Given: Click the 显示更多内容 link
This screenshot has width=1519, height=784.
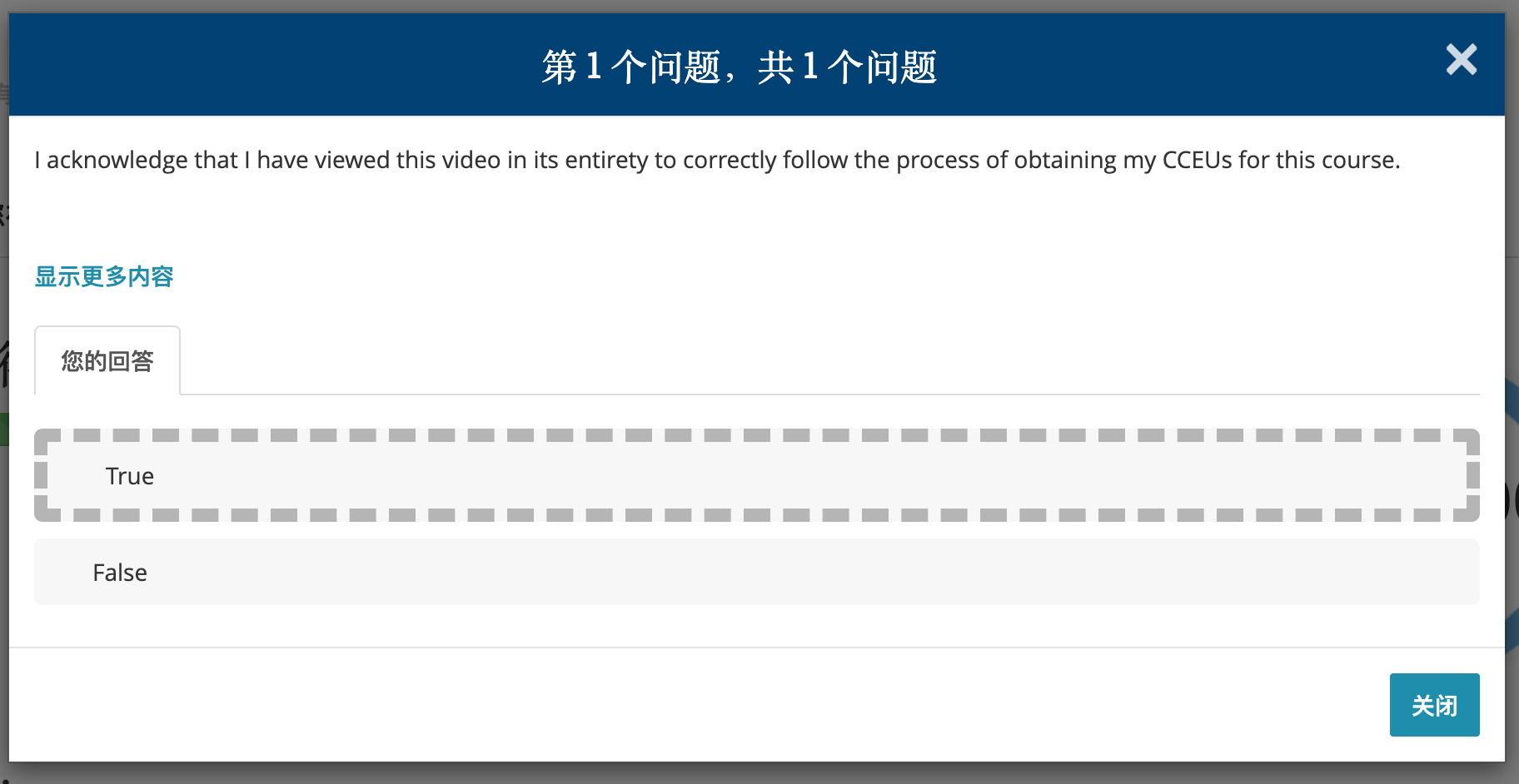Looking at the screenshot, I should 104,276.
